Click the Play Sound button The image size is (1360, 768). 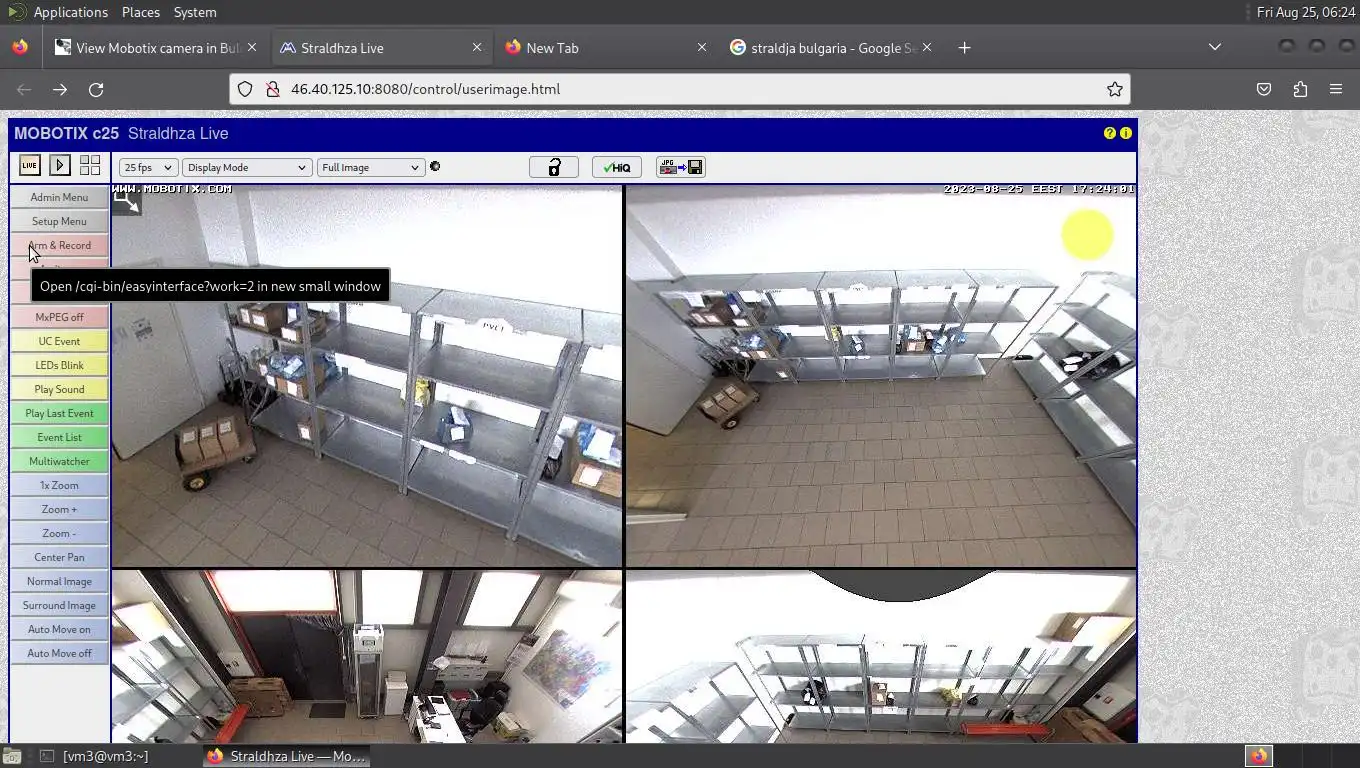pos(59,389)
